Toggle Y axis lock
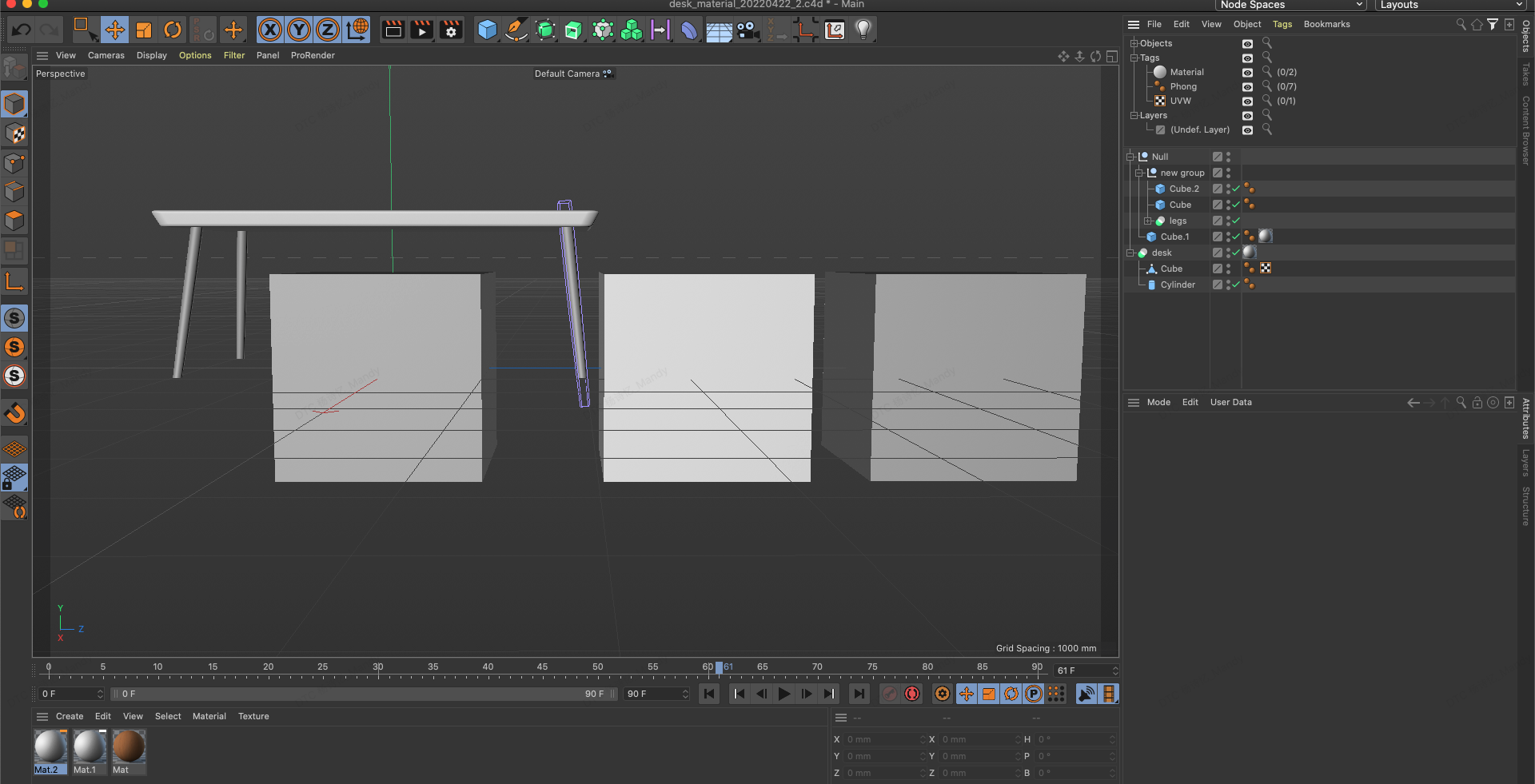1535x784 pixels. pyautogui.click(x=299, y=30)
